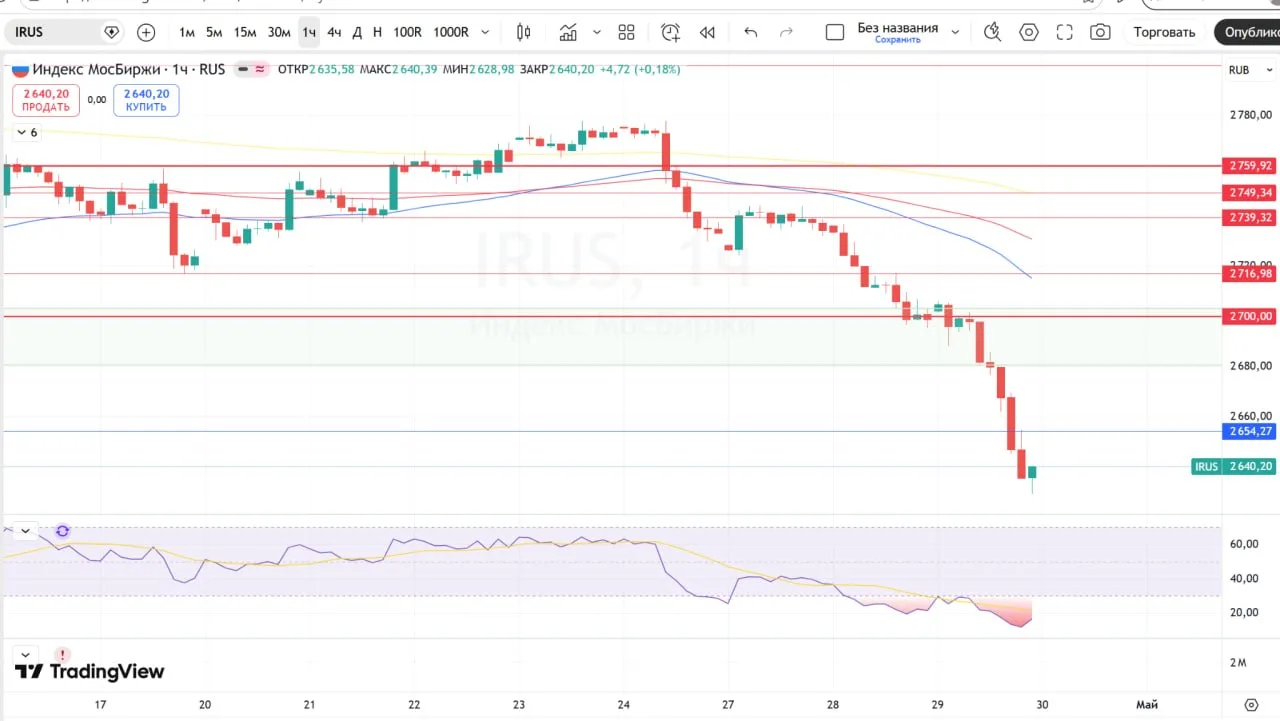
Task: Switch to the 5м timeframe
Action: click(214, 32)
